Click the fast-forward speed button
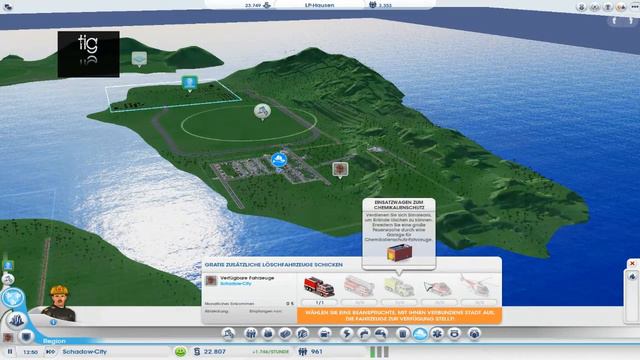640x360 pixels. [51, 351]
